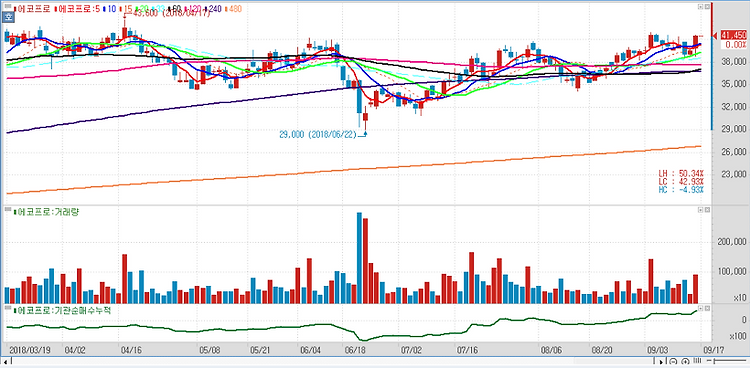
Task: Click the 200,000 volume axis label
Action: pyautogui.click(x=731, y=243)
